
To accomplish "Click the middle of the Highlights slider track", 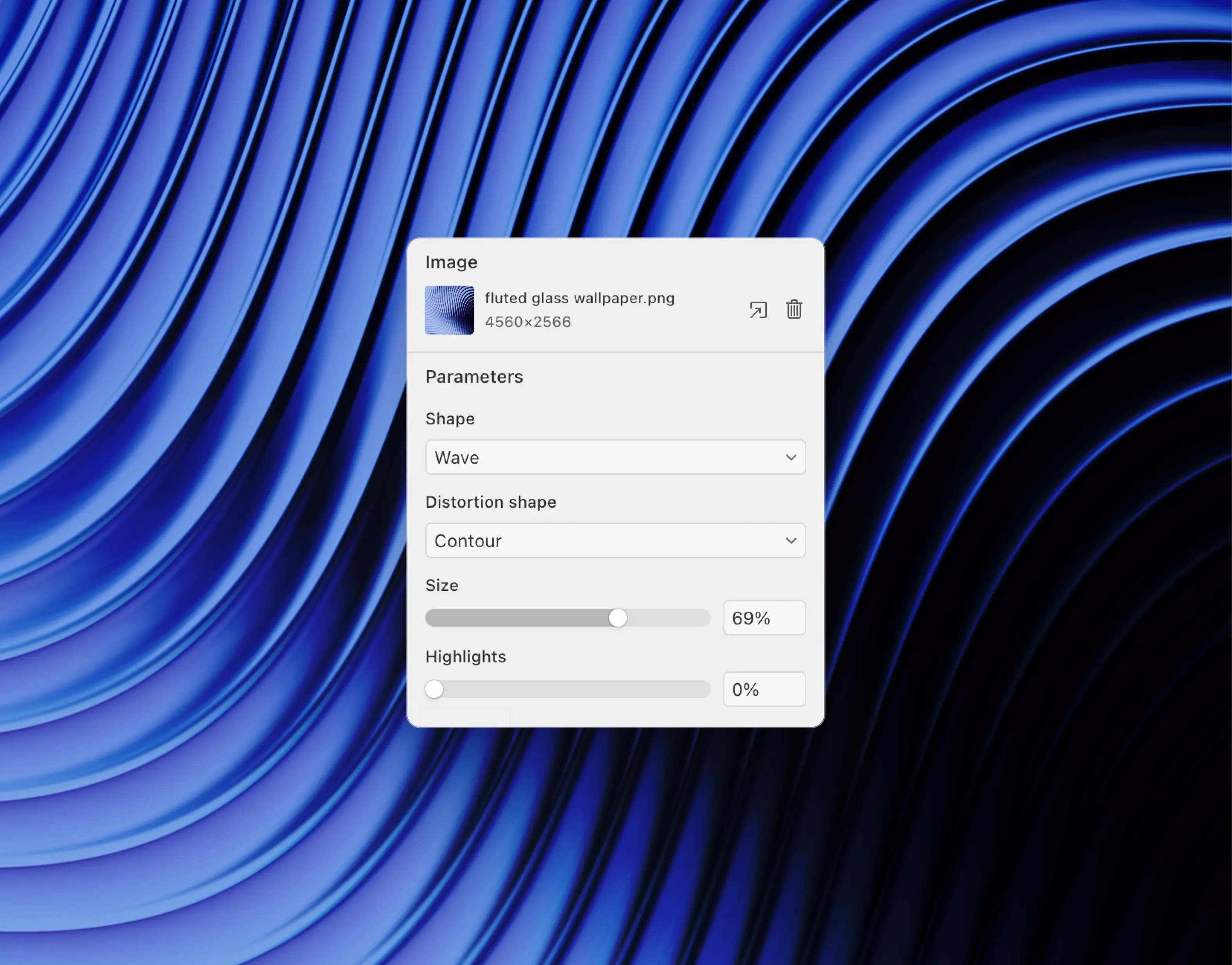I will [x=568, y=689].
